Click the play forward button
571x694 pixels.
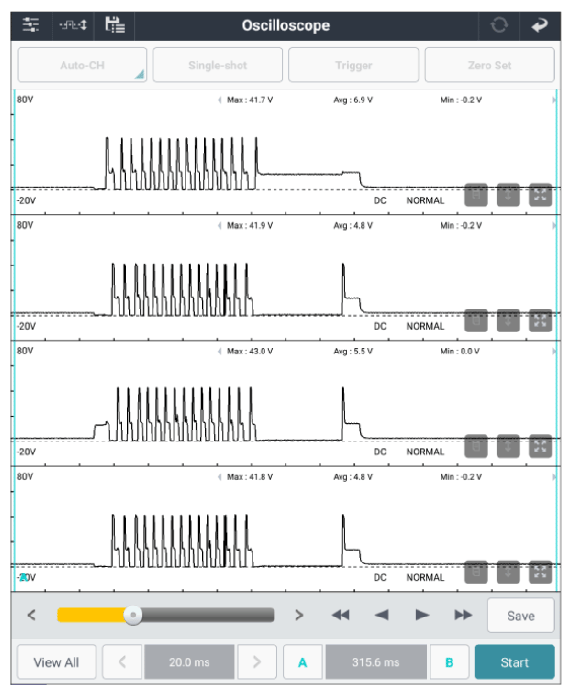point(422,615)
